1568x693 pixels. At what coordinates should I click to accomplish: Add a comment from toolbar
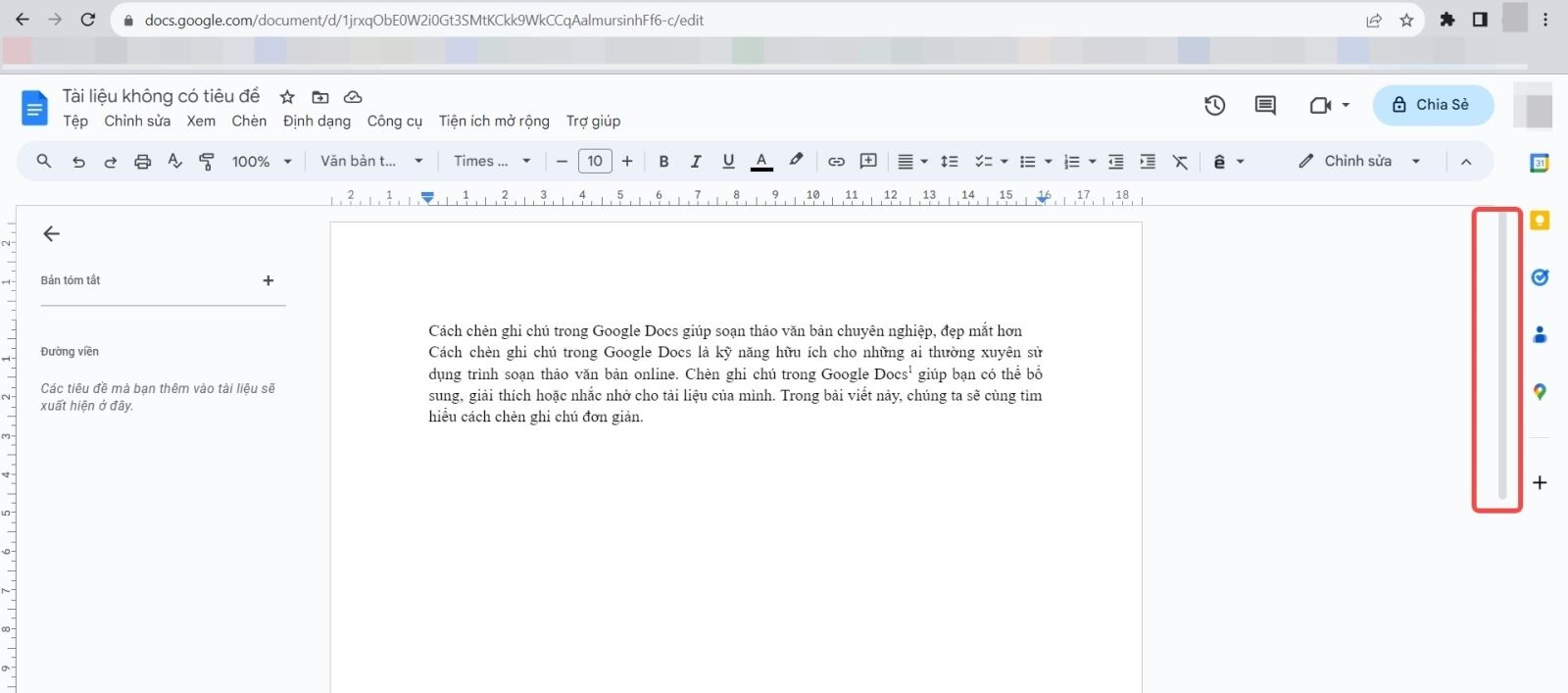tap(868, 162)
